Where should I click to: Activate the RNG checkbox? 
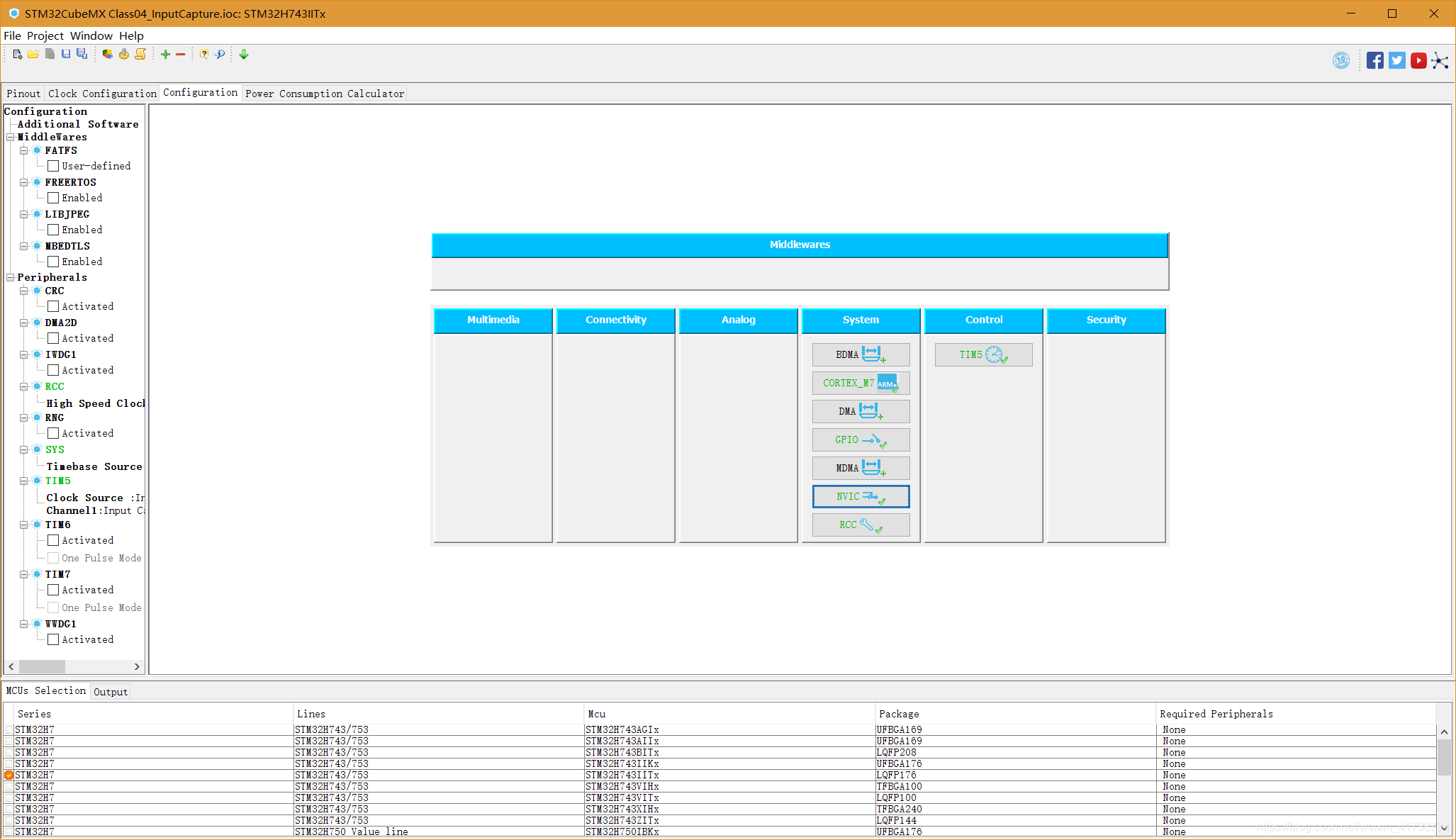pyautogui.click(x=53, y=433)
